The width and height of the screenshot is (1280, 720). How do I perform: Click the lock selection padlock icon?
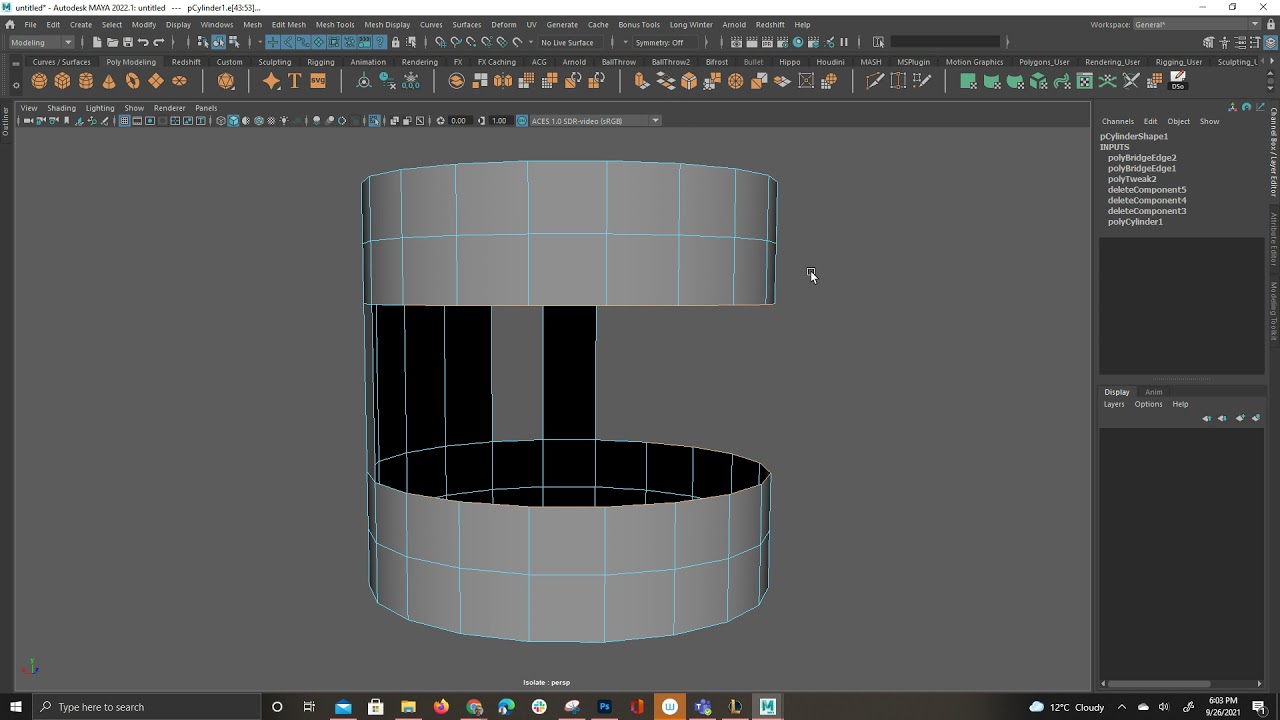(x=396, y=42)
